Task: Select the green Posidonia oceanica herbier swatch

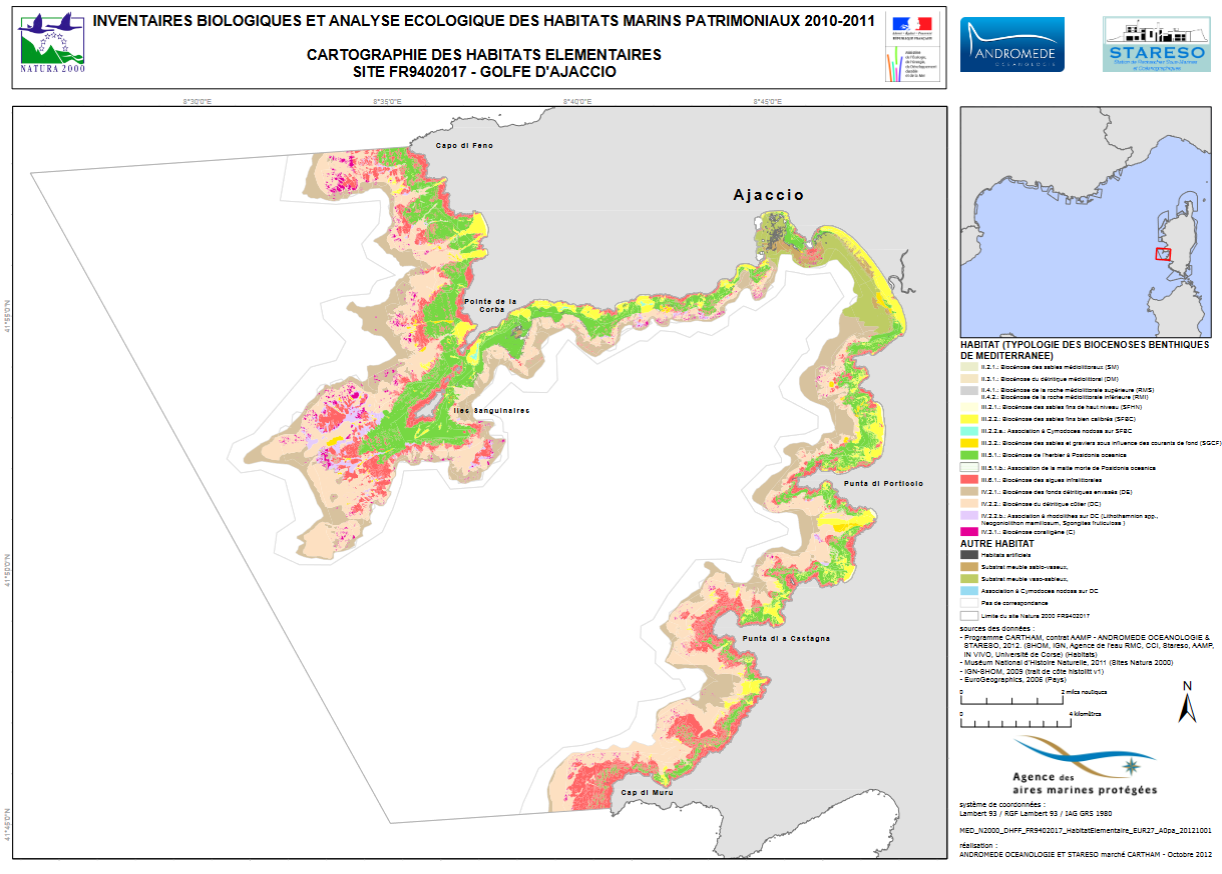Action: (967, 454)
